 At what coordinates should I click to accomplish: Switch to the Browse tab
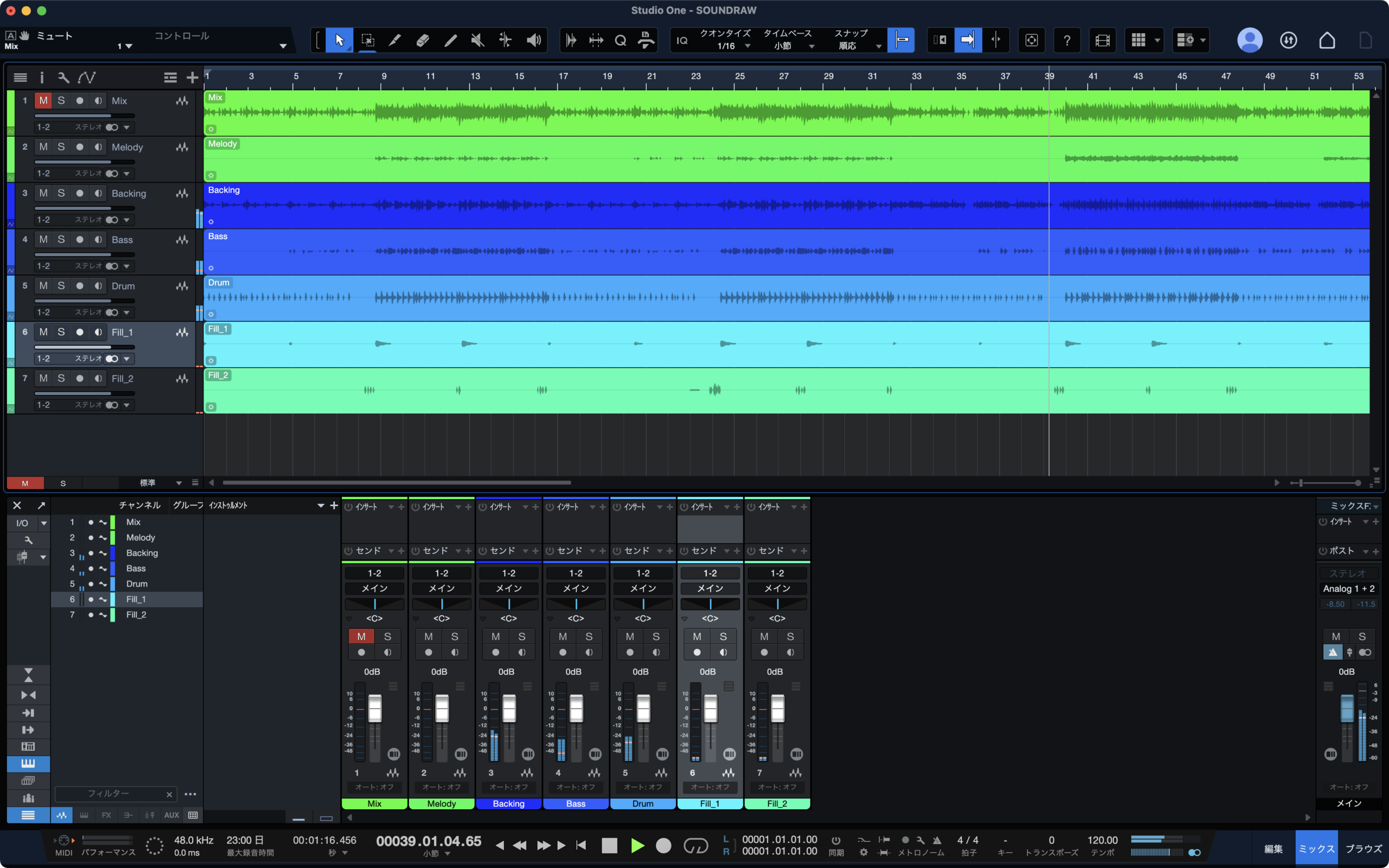(x=1363, y=848)
